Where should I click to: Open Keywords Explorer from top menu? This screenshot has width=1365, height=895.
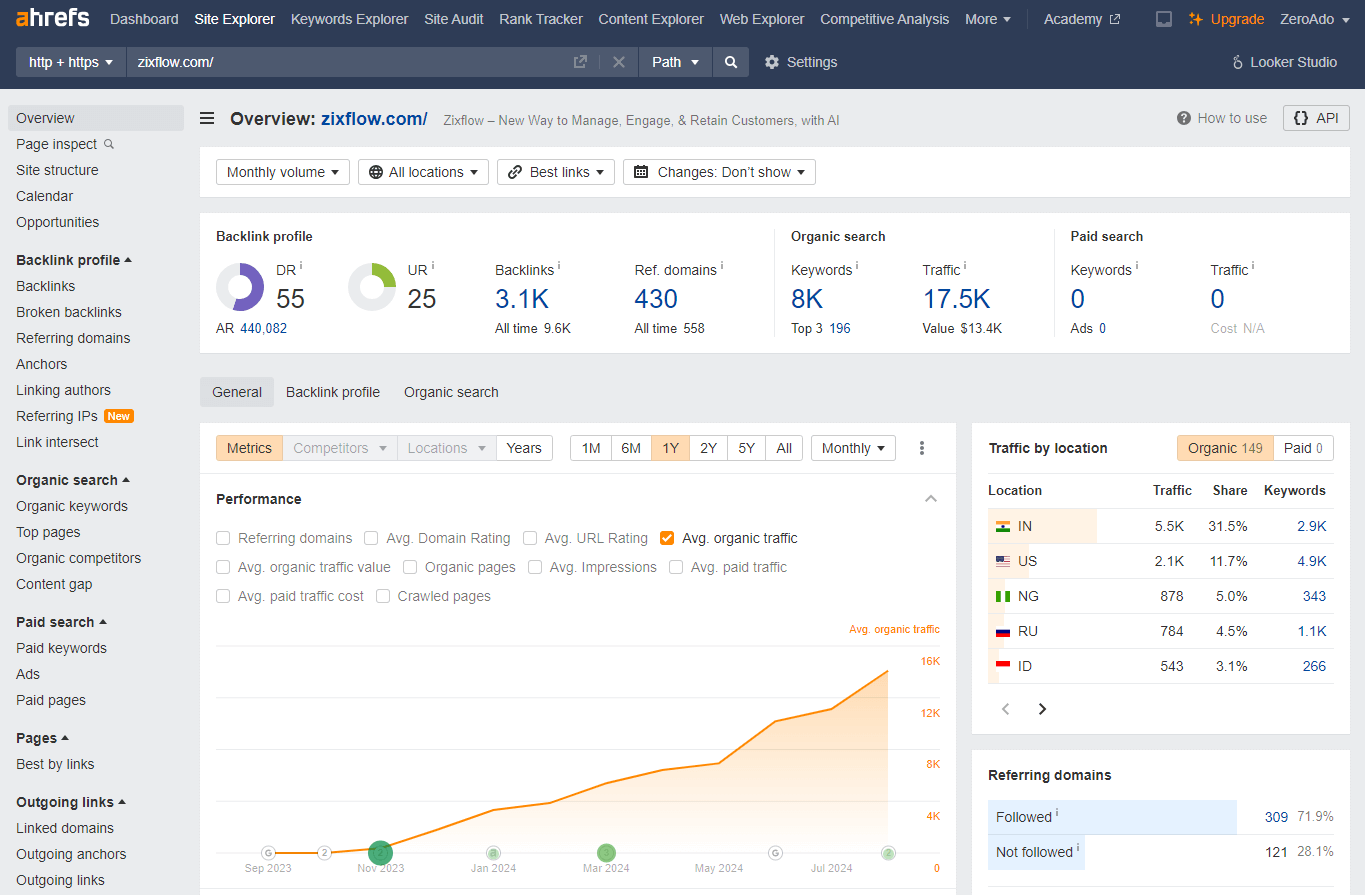349,19
